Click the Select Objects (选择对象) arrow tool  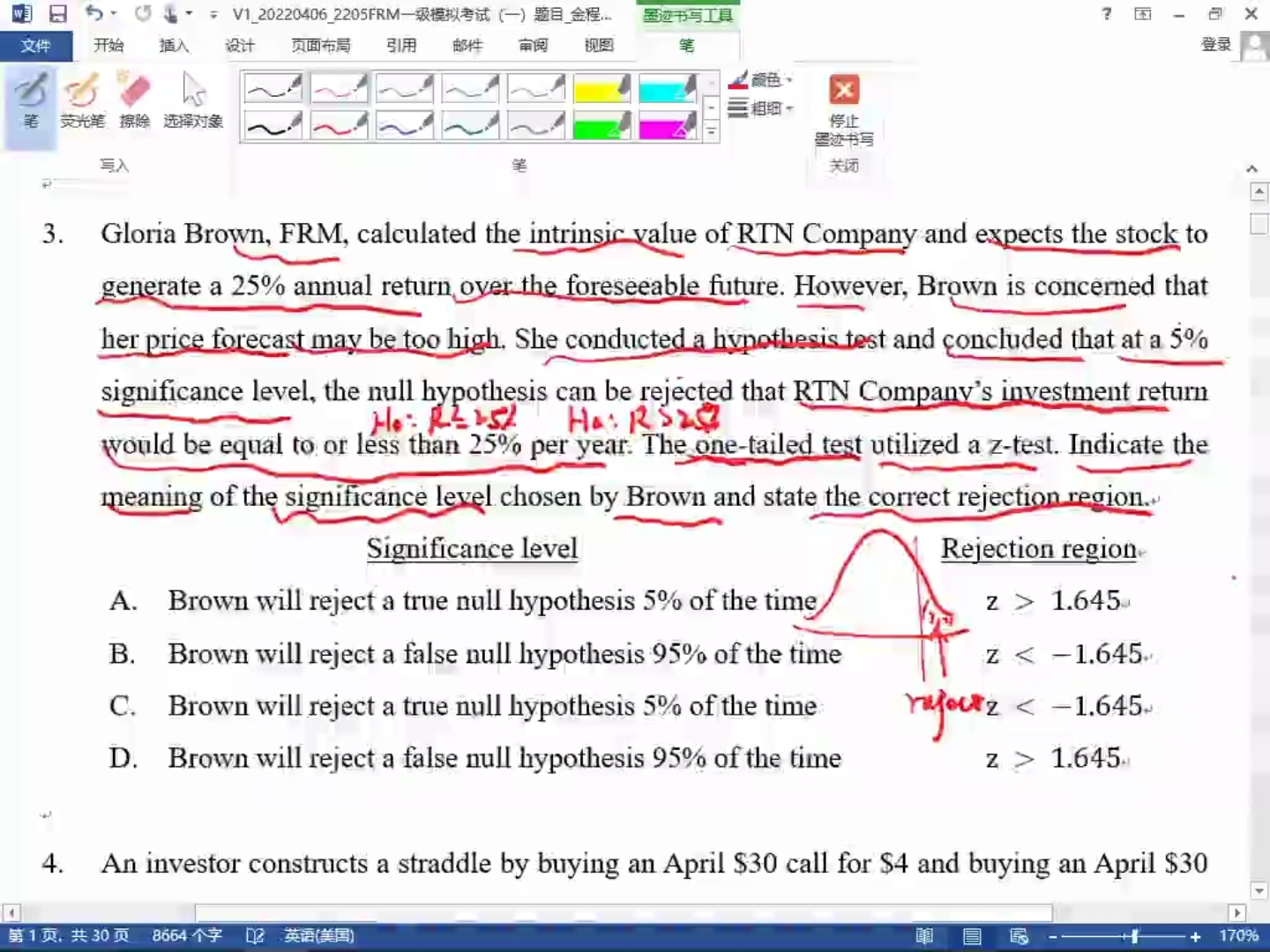tap(193, 101)
